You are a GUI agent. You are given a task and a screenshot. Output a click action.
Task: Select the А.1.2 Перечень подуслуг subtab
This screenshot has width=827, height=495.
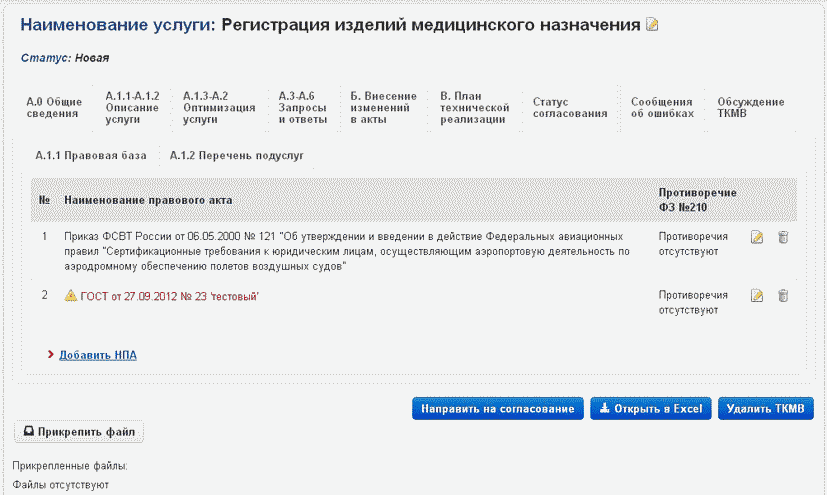(237, 156)
